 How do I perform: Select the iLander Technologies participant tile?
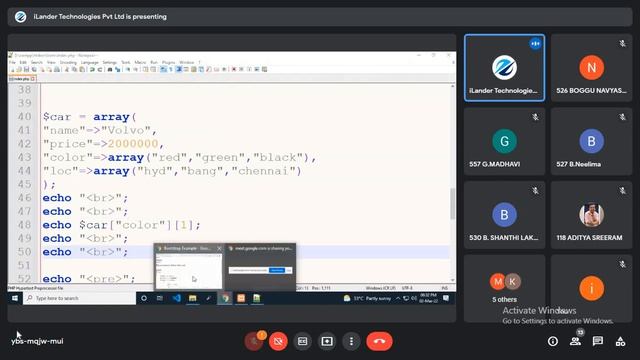coord(504,68)
